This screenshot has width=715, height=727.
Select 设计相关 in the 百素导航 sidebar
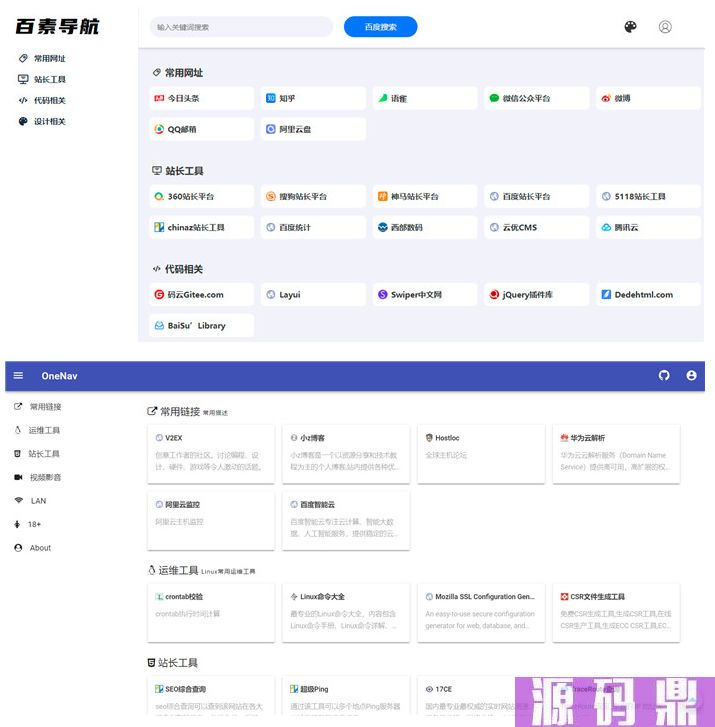click(x=42, y=121)
